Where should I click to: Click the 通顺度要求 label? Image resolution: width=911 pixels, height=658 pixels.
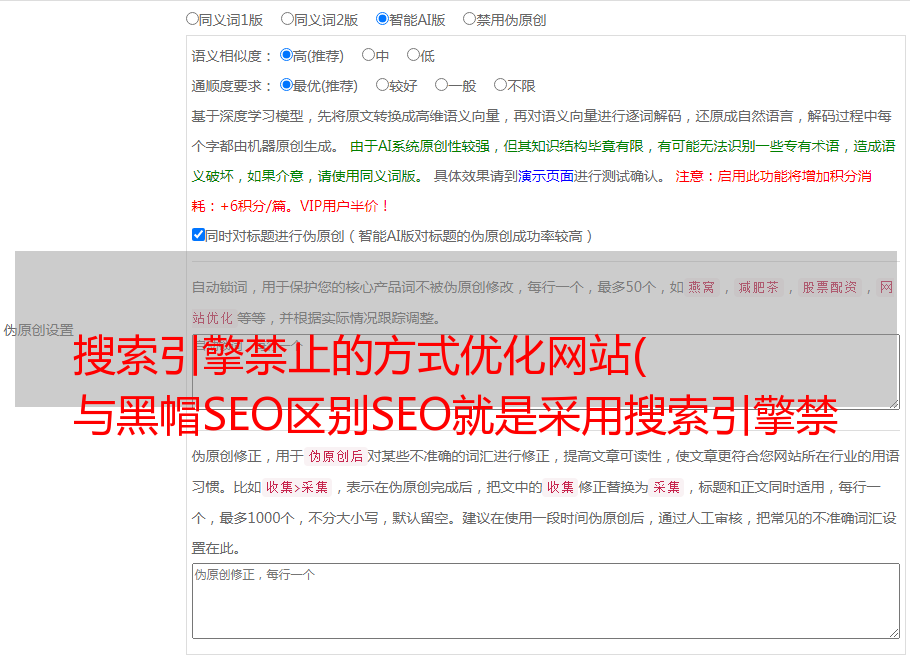click(232, 87)
